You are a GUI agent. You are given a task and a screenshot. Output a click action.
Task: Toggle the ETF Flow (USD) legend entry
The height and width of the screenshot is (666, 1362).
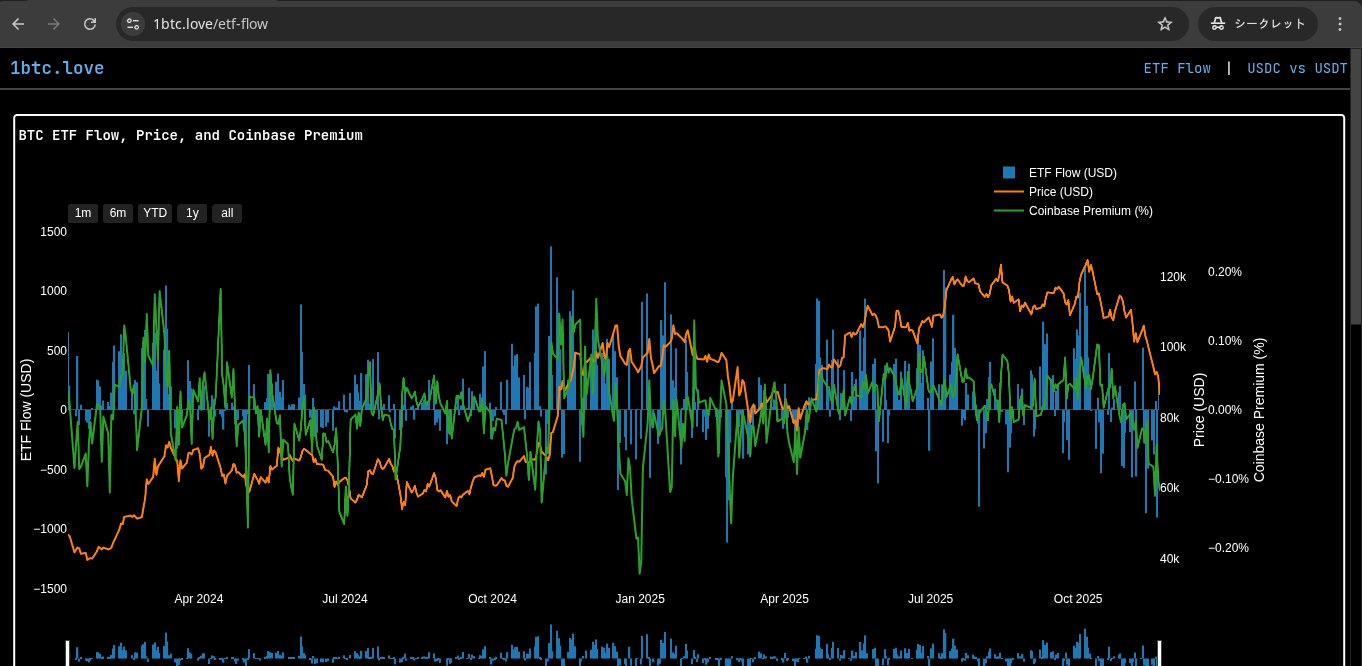[1072, 172]
